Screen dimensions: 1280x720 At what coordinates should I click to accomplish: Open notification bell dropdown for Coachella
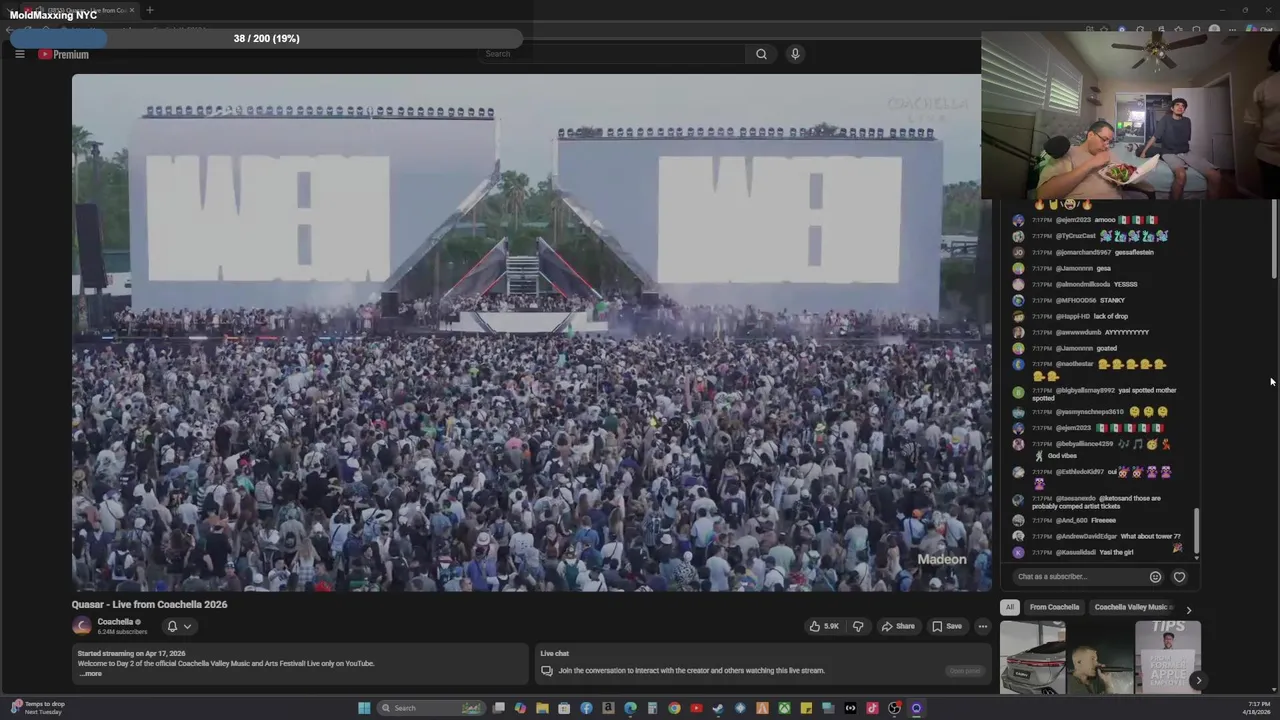pyautogui.click(x=178, y=626)
